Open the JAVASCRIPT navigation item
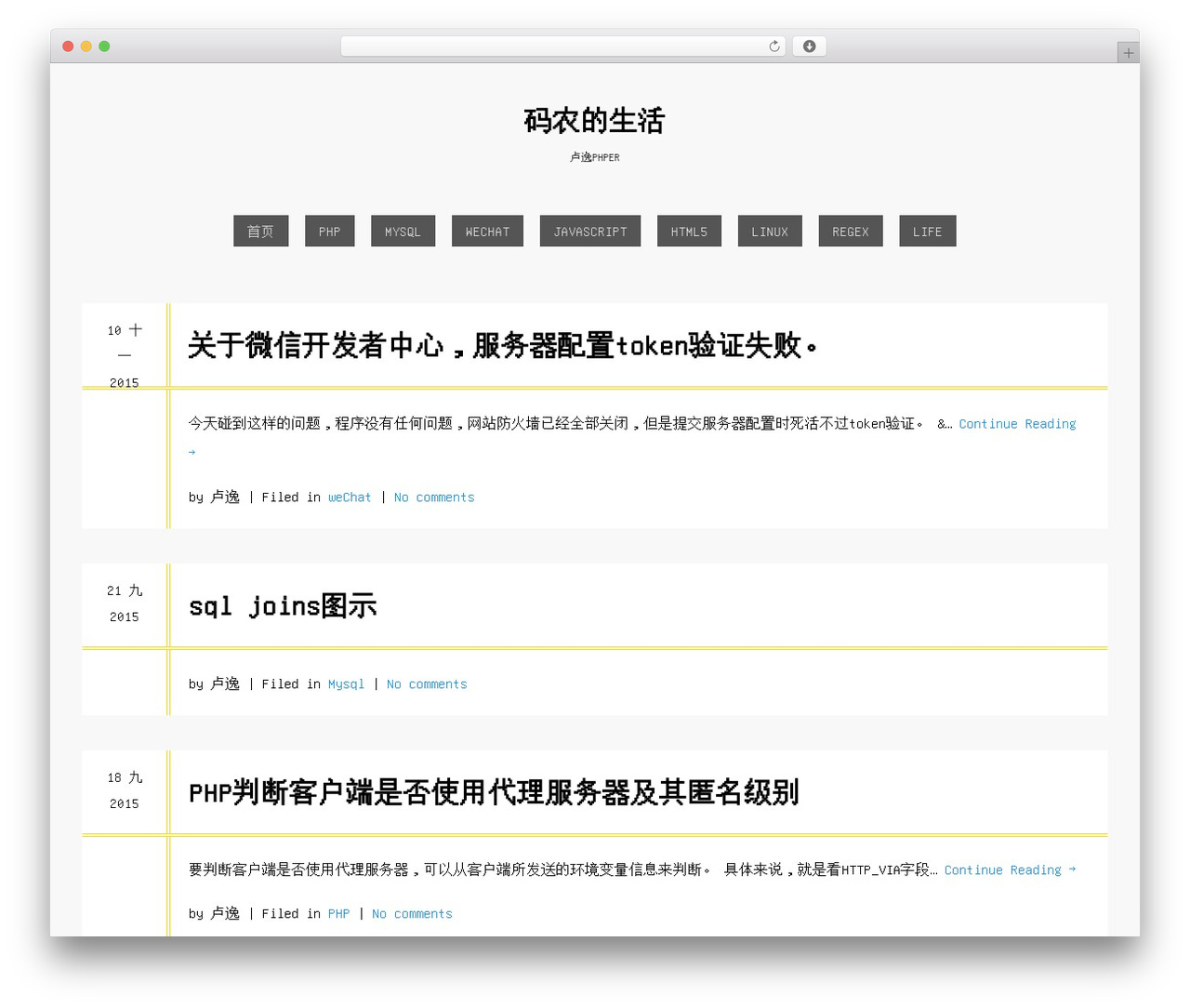Viewport: 1190px width, 1008px height. coord(590,232)
